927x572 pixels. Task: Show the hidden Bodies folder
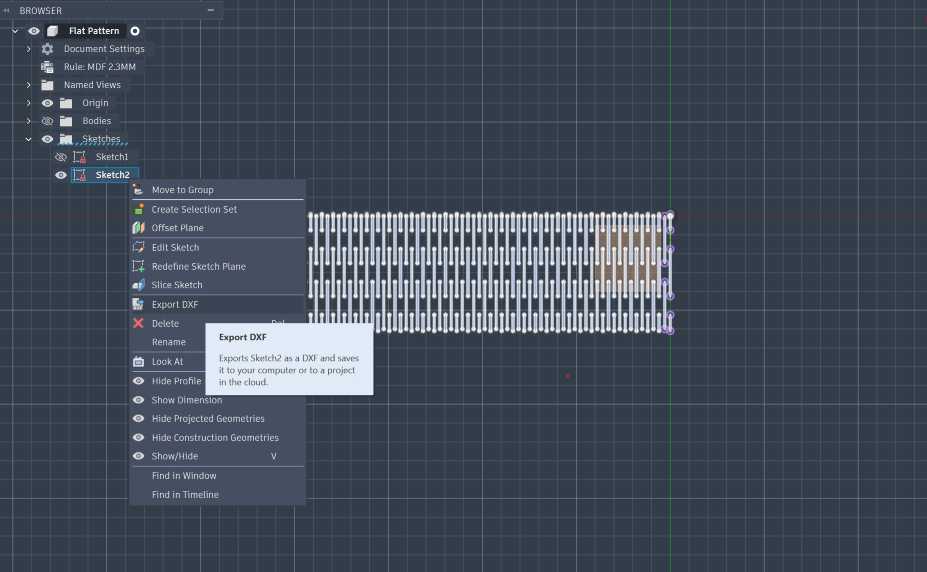tap(47, 121)
